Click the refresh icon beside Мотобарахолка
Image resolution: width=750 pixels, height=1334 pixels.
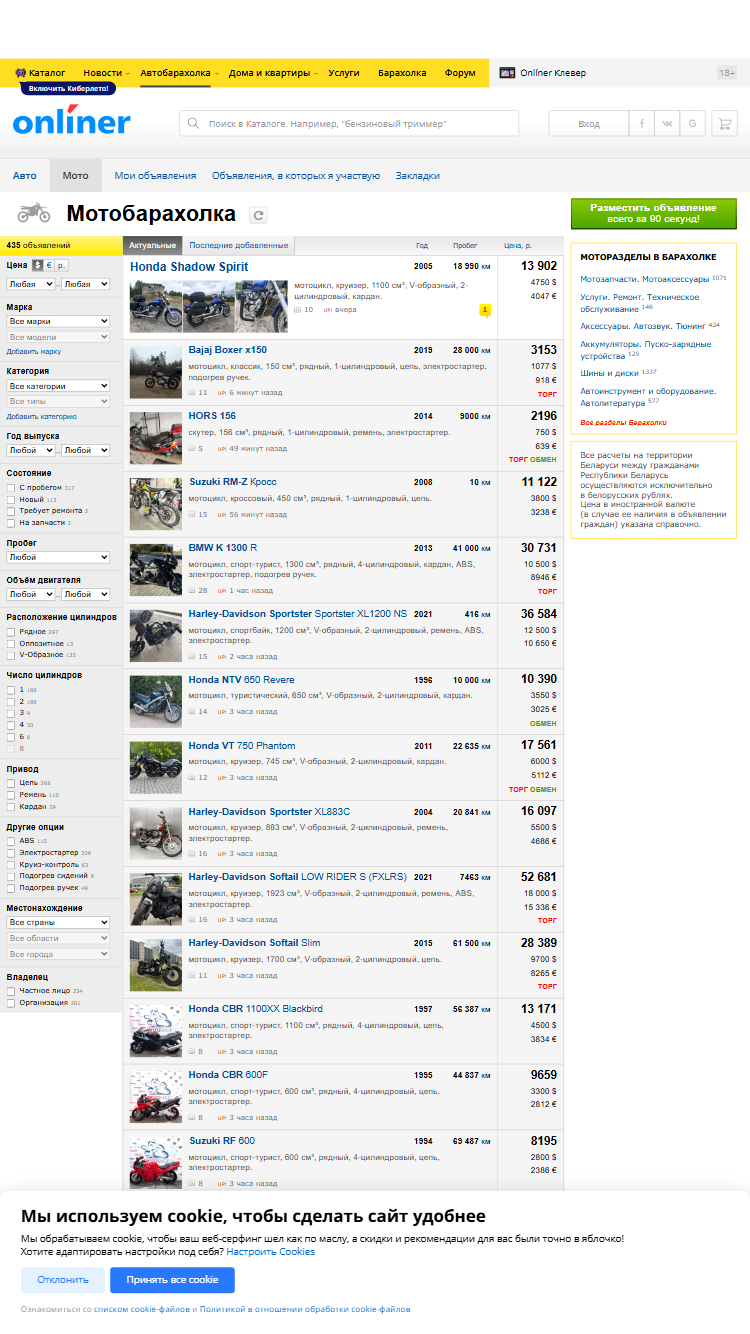(259, 215)
